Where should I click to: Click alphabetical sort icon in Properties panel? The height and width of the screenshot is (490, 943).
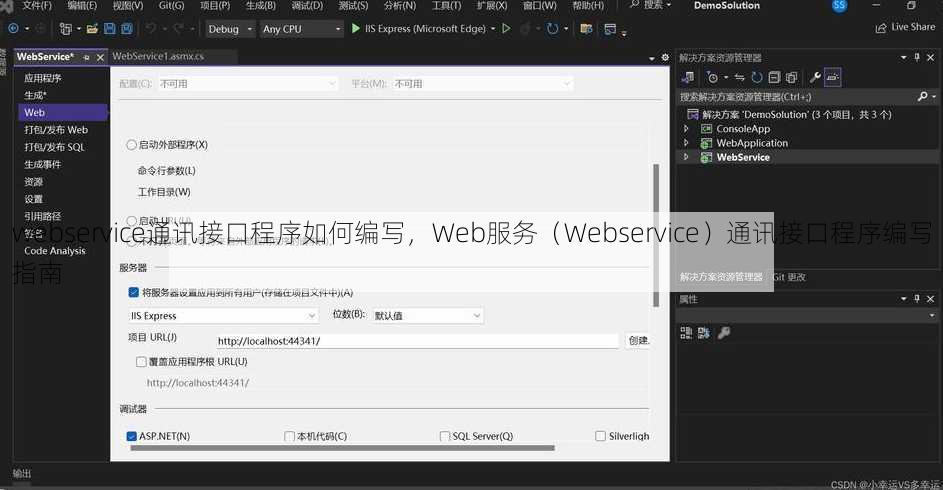704,332
